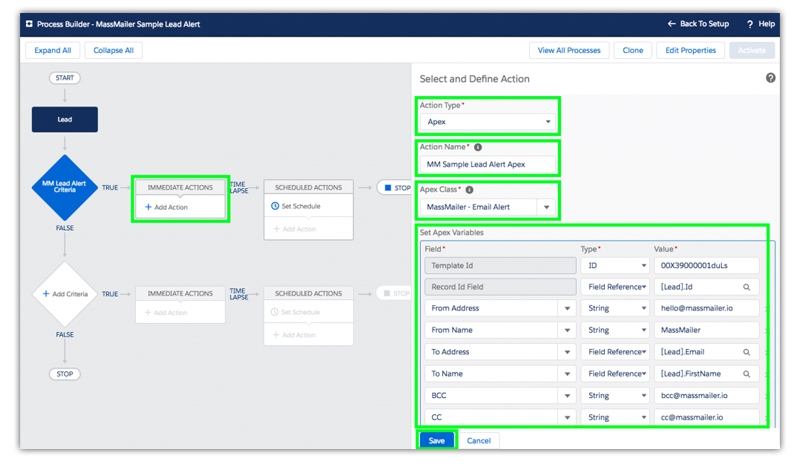Click the blue MM Lead Alert Criteria diamond
800x468 pixels.
click(64, 188)
